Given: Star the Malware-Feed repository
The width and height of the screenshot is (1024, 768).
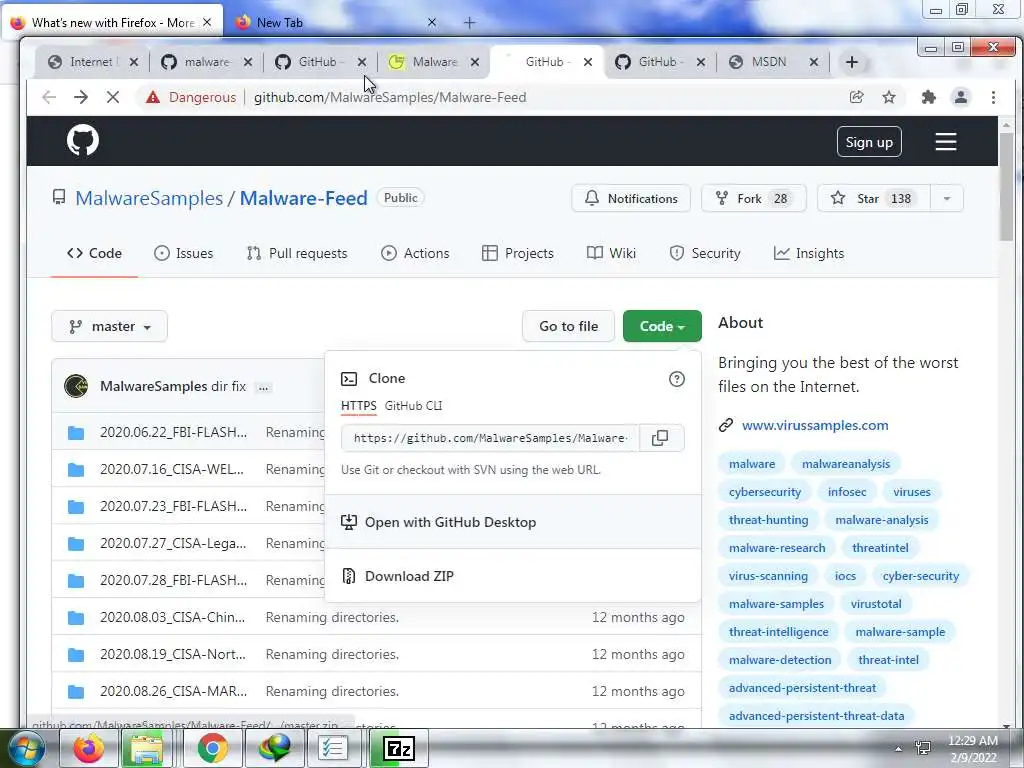Looking at the screenshot, I should (874, 199).
